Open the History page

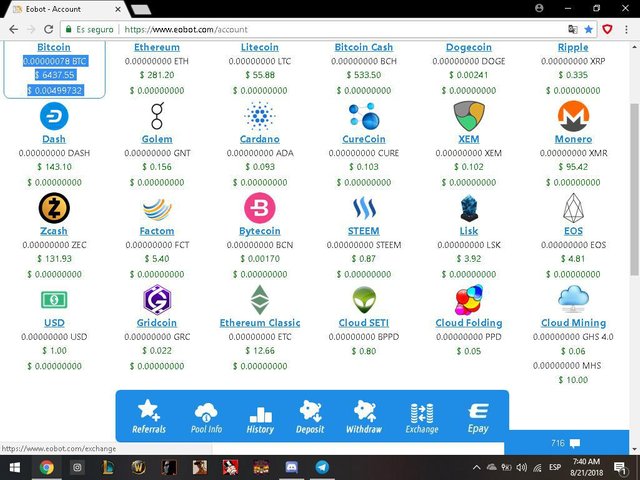(260, 420)
